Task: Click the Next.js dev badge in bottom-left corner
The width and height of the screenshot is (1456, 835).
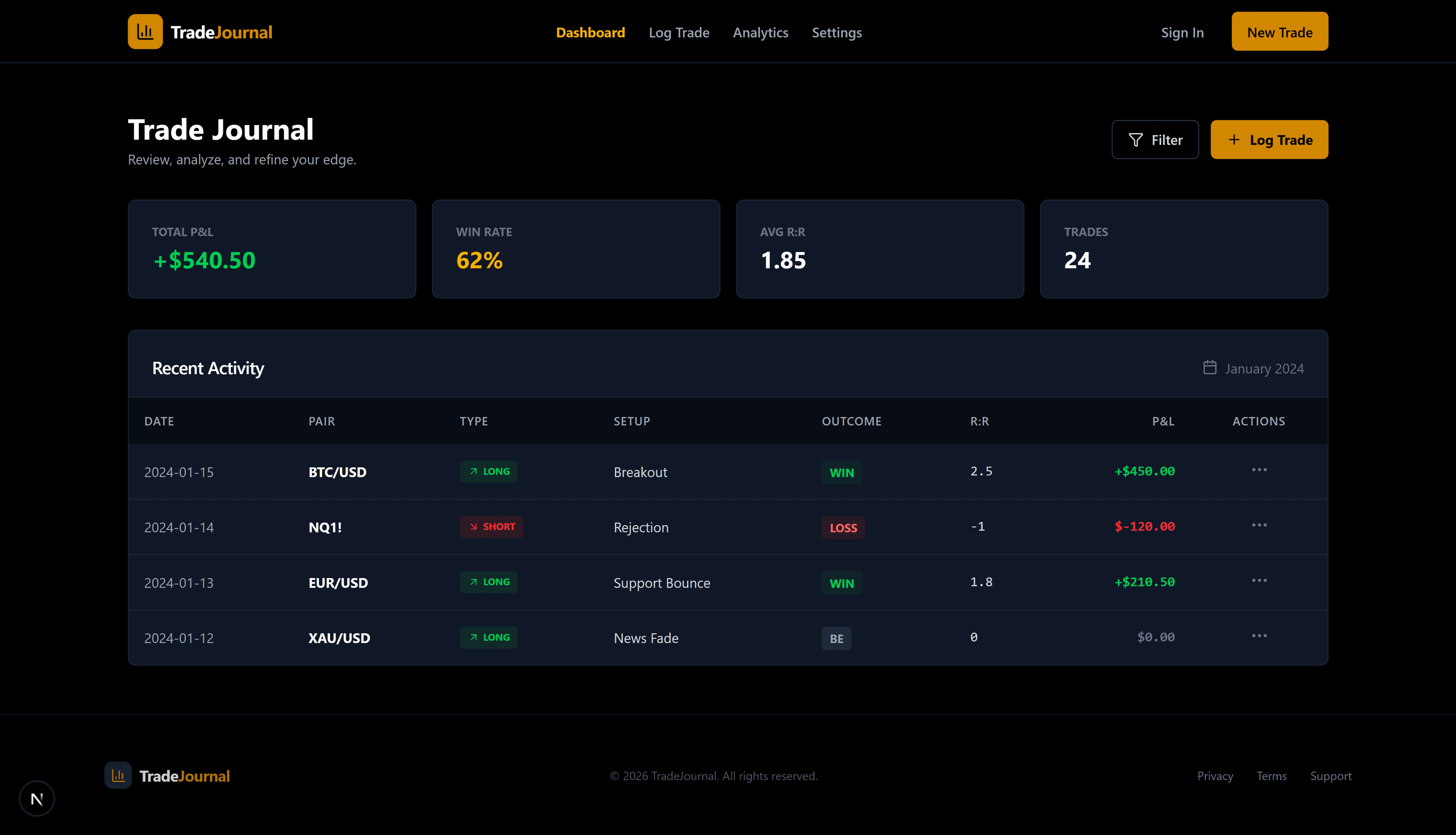Action: click(37, 798)
